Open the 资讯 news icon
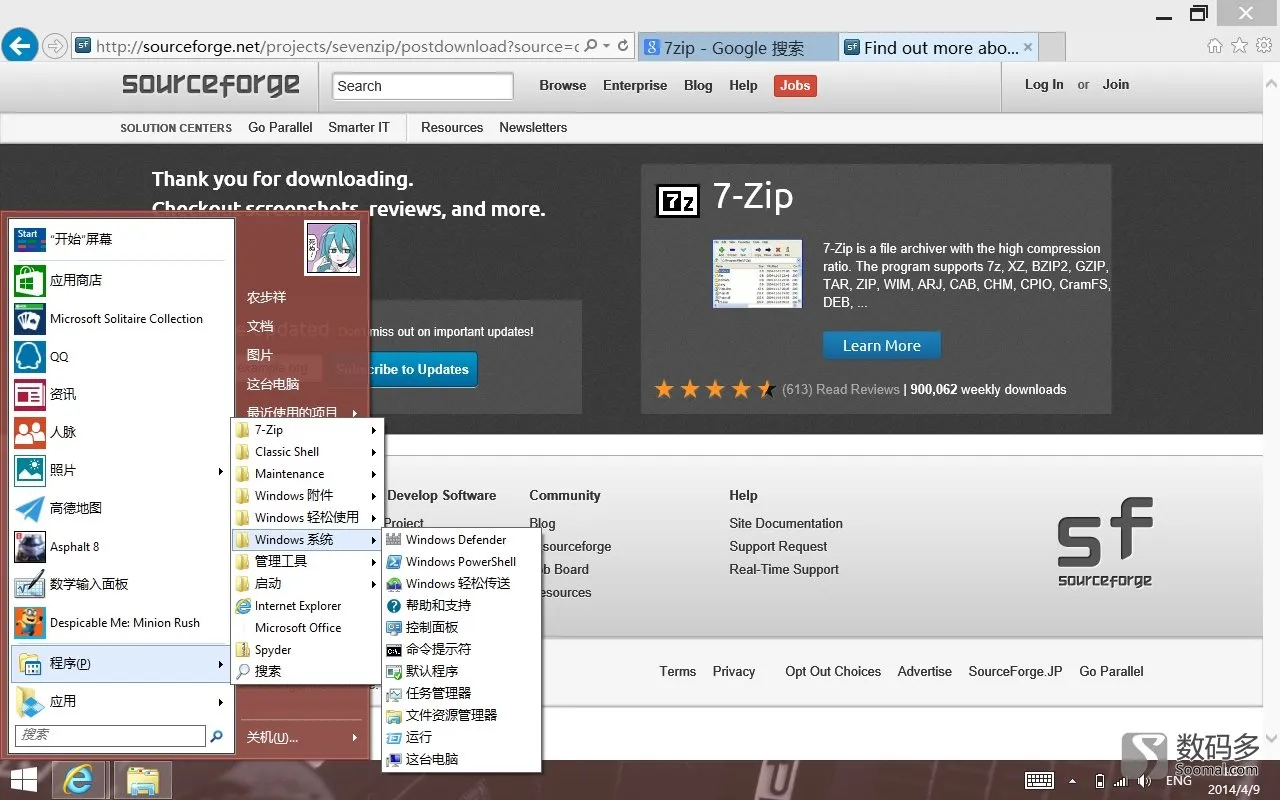Screen dimensions: 1280x800 click(x=30, y=395)
